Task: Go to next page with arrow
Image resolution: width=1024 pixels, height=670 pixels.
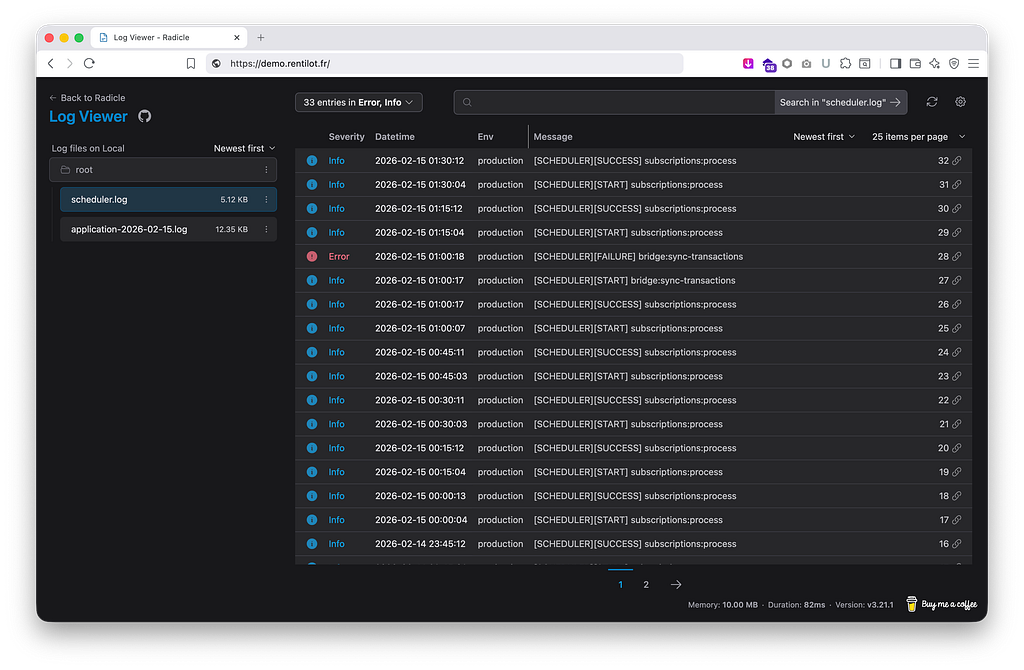Action: 676,584
